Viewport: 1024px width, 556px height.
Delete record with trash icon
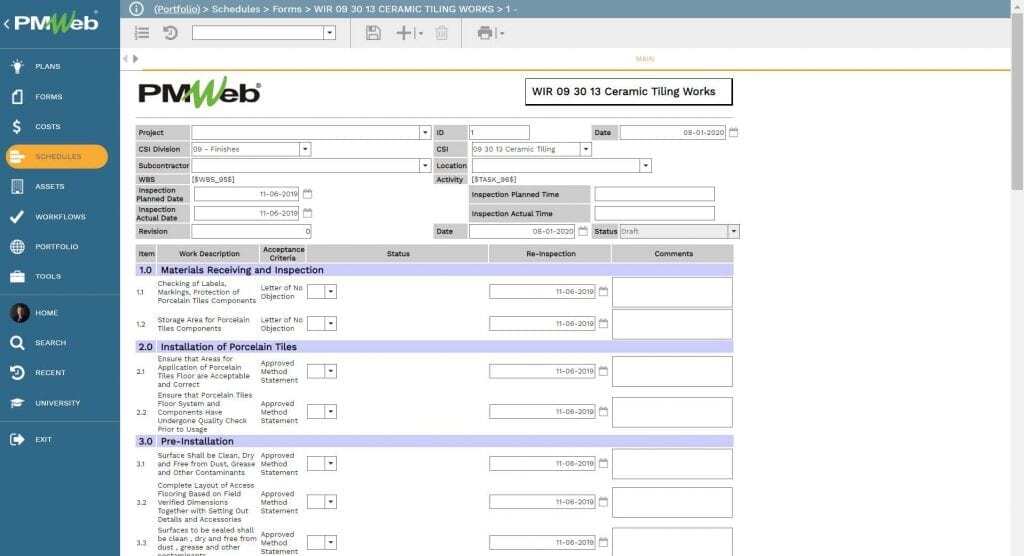[x=441, y=33]
